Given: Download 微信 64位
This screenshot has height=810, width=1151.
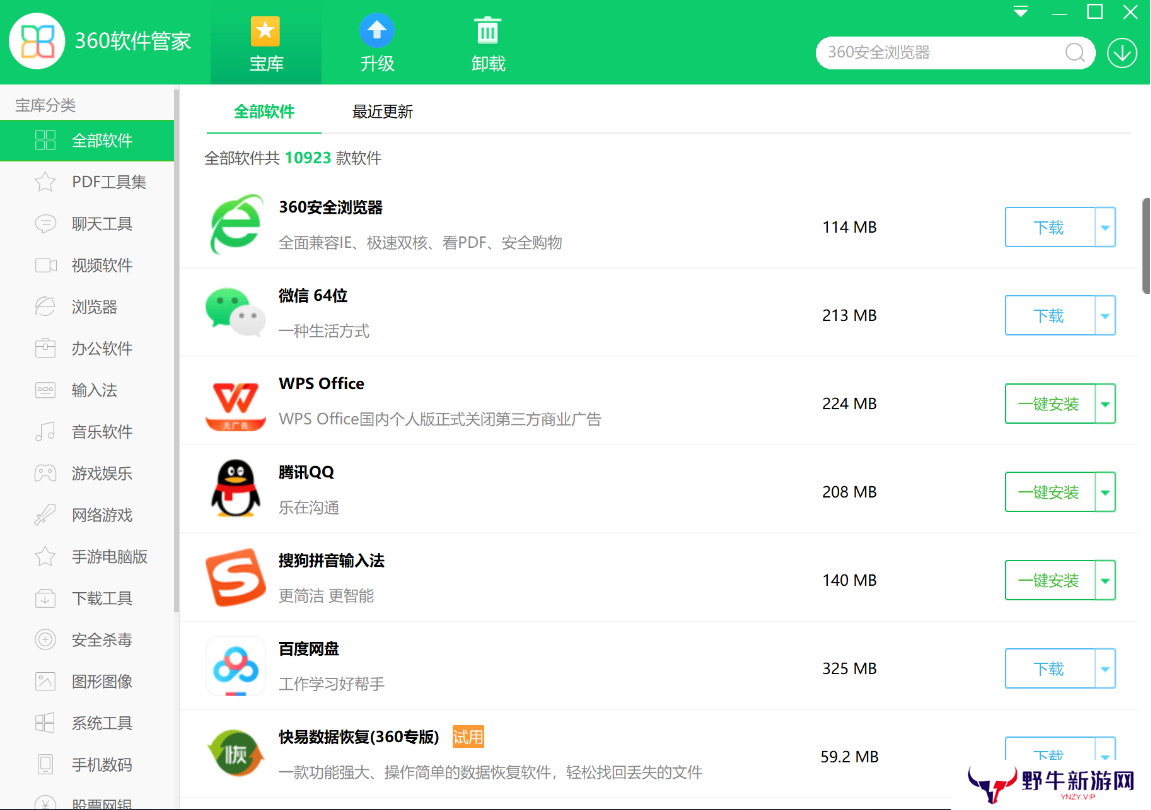Looking at the screenshot, I should pos(1049,316).
